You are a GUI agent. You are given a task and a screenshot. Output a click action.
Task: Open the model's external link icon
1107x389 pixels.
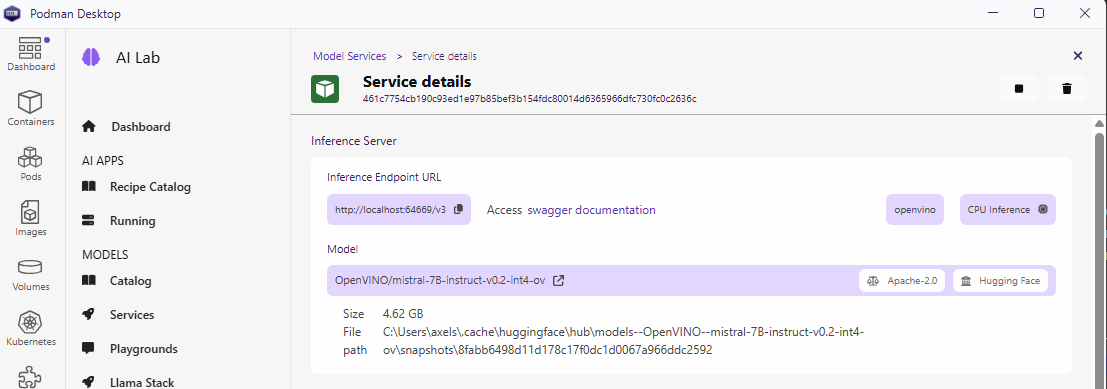pos(558,280)
